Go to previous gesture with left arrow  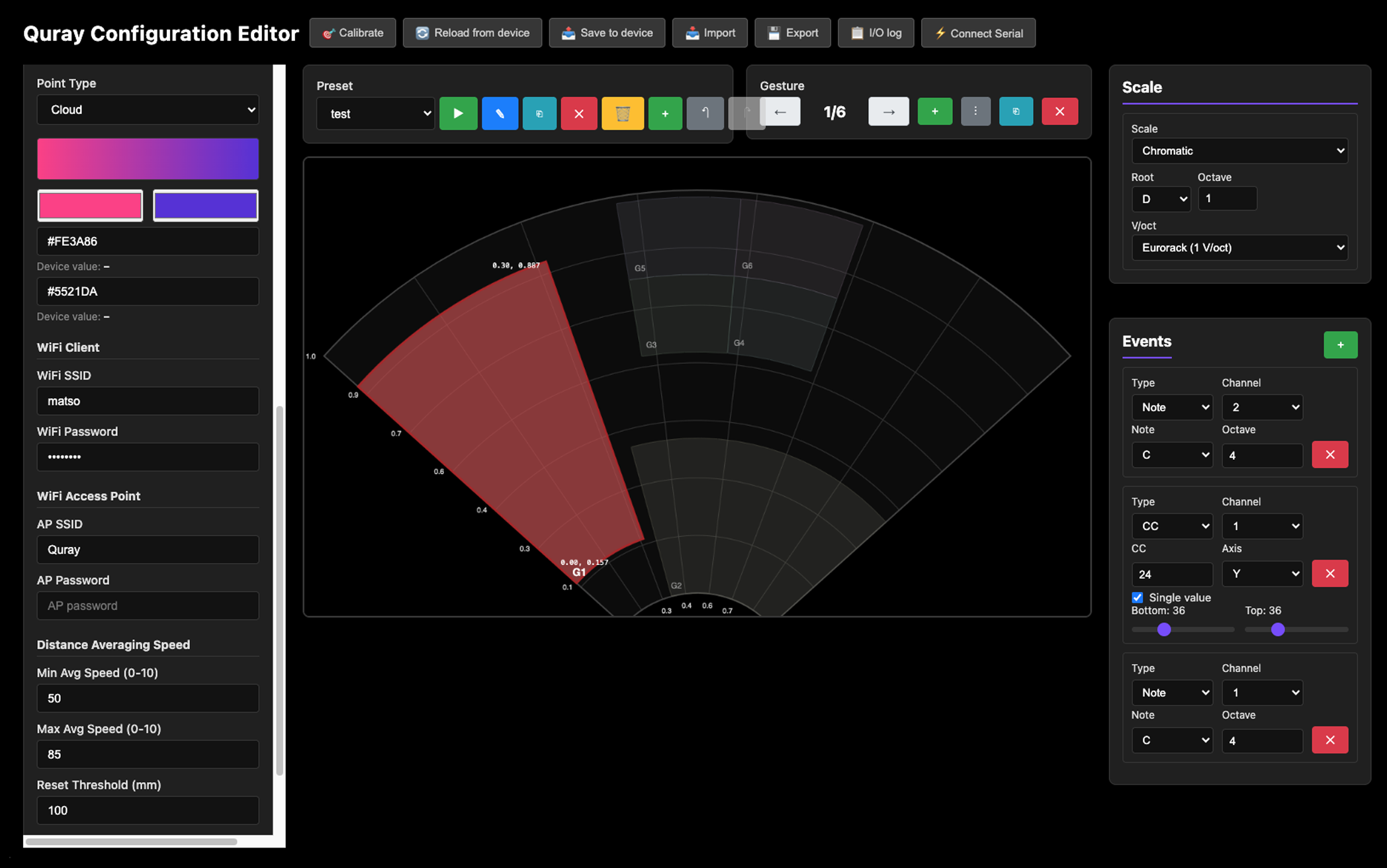pos(780,111)
